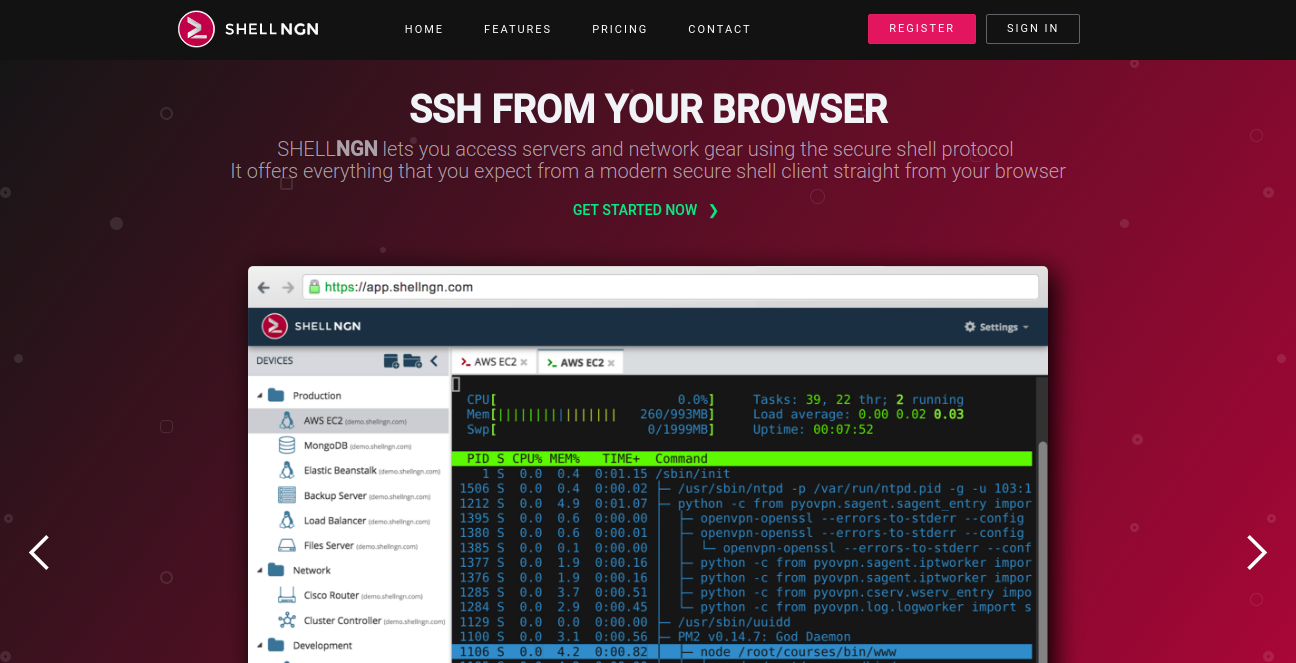The width and height of the screenshot is (1296, 663).
Task: Click the green PID column header row
Action: pyautogui.click(x=741, y=459)
